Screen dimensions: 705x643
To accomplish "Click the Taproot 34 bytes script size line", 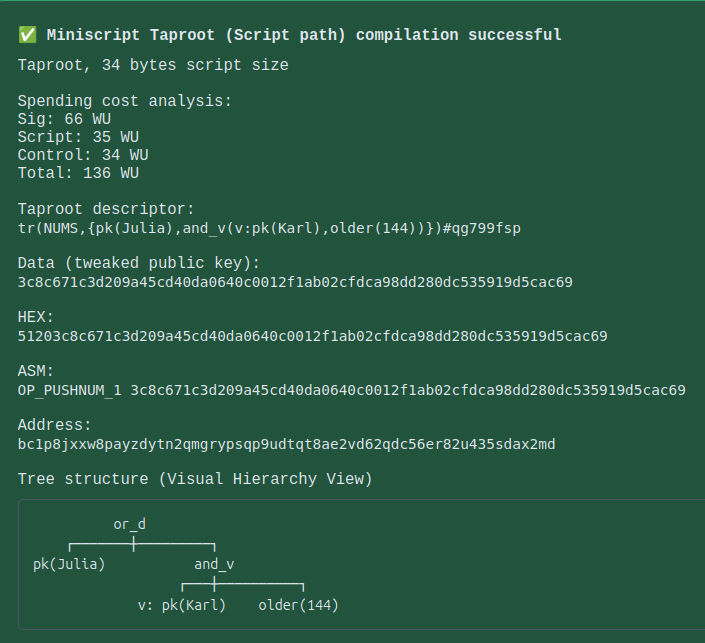I will (153, 65).
